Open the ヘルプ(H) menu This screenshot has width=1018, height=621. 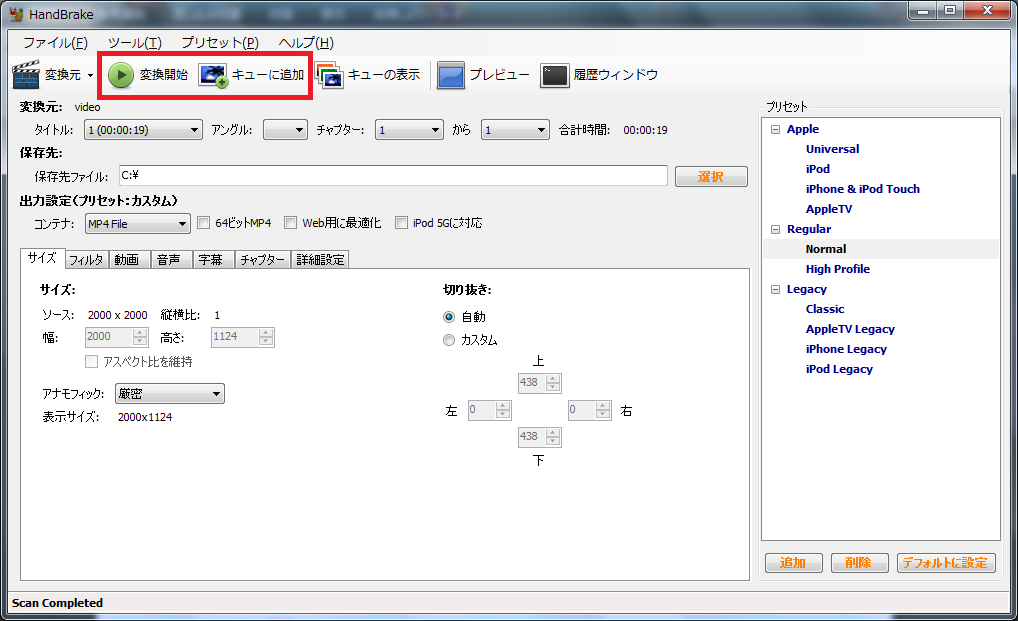(306, 43)
